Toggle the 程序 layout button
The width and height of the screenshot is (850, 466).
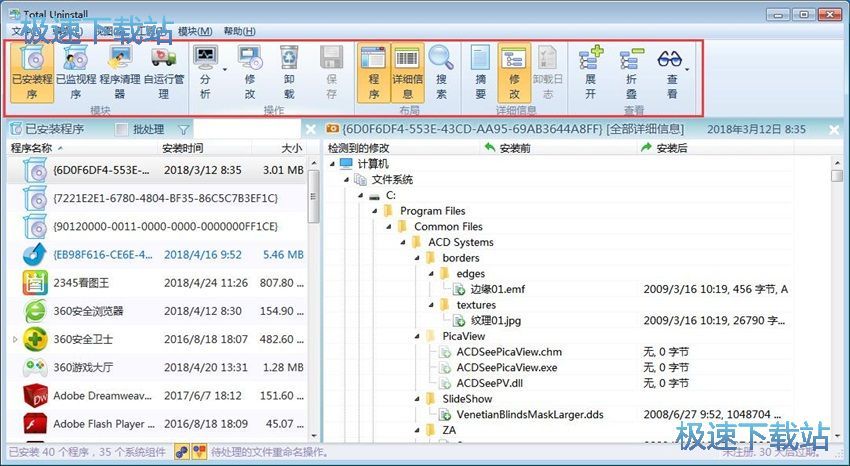click(x=374, y=73)
